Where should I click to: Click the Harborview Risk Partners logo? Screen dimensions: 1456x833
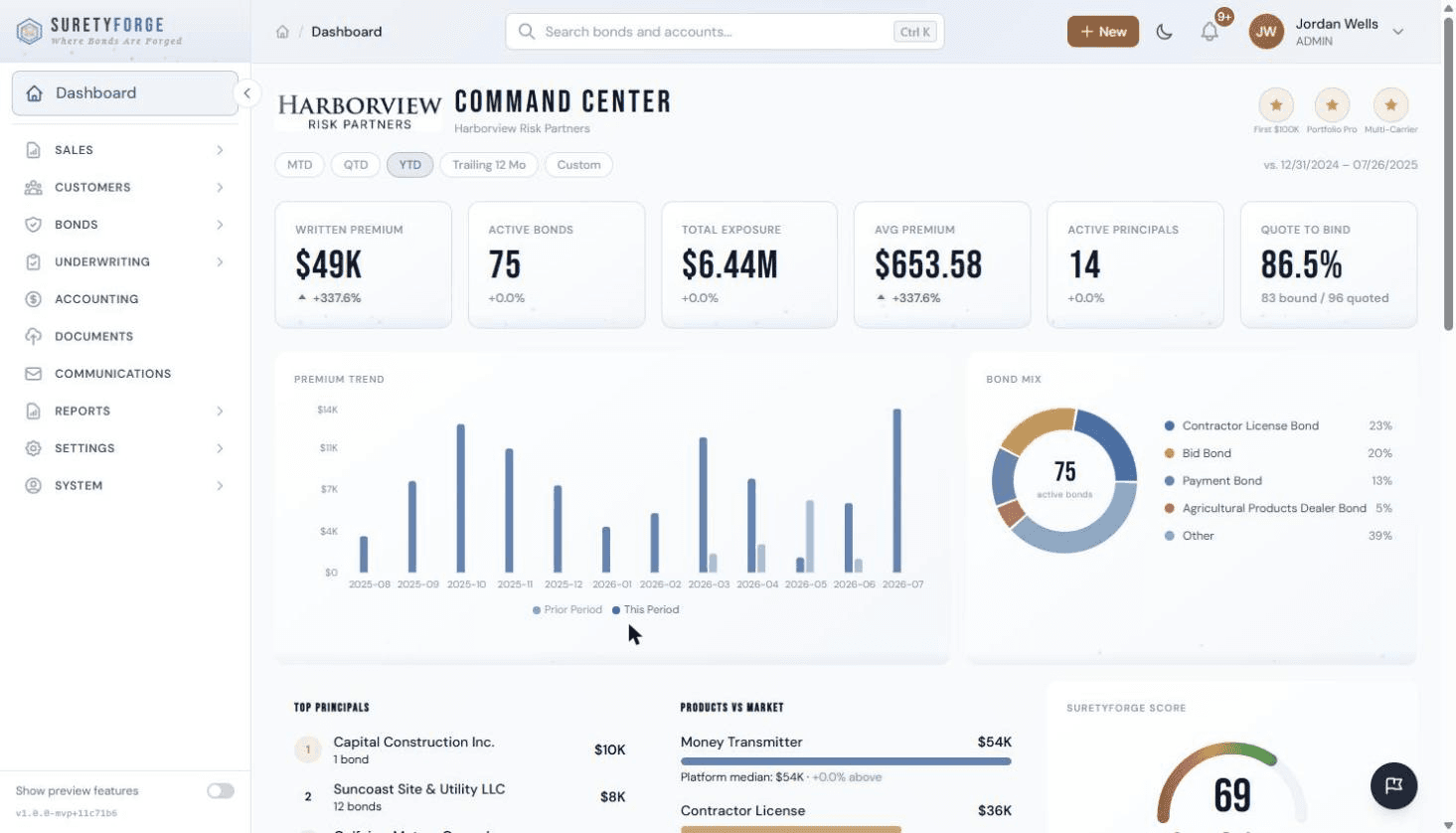click(x=359, y=111)
